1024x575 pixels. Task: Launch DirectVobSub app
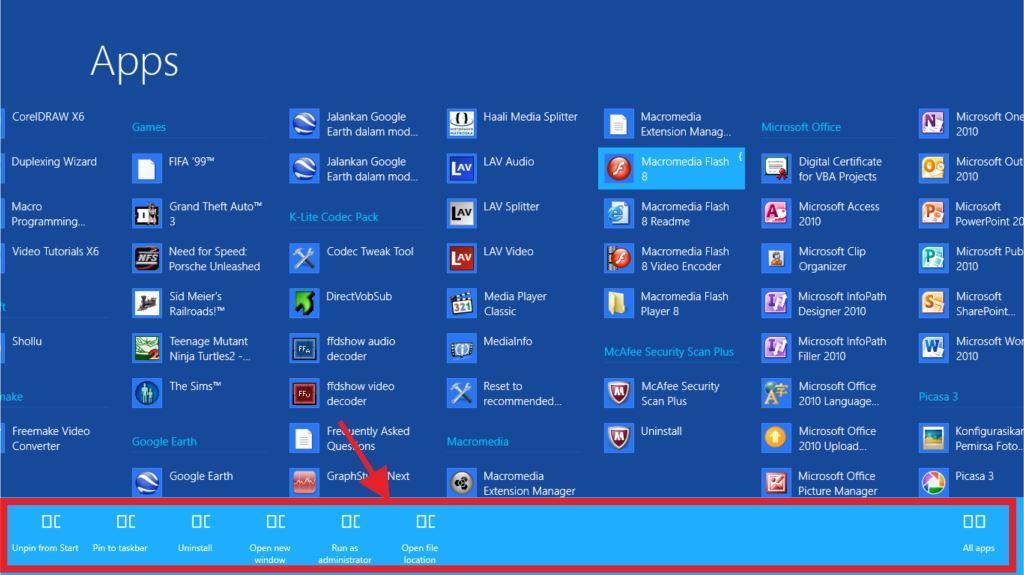(341, 304)
